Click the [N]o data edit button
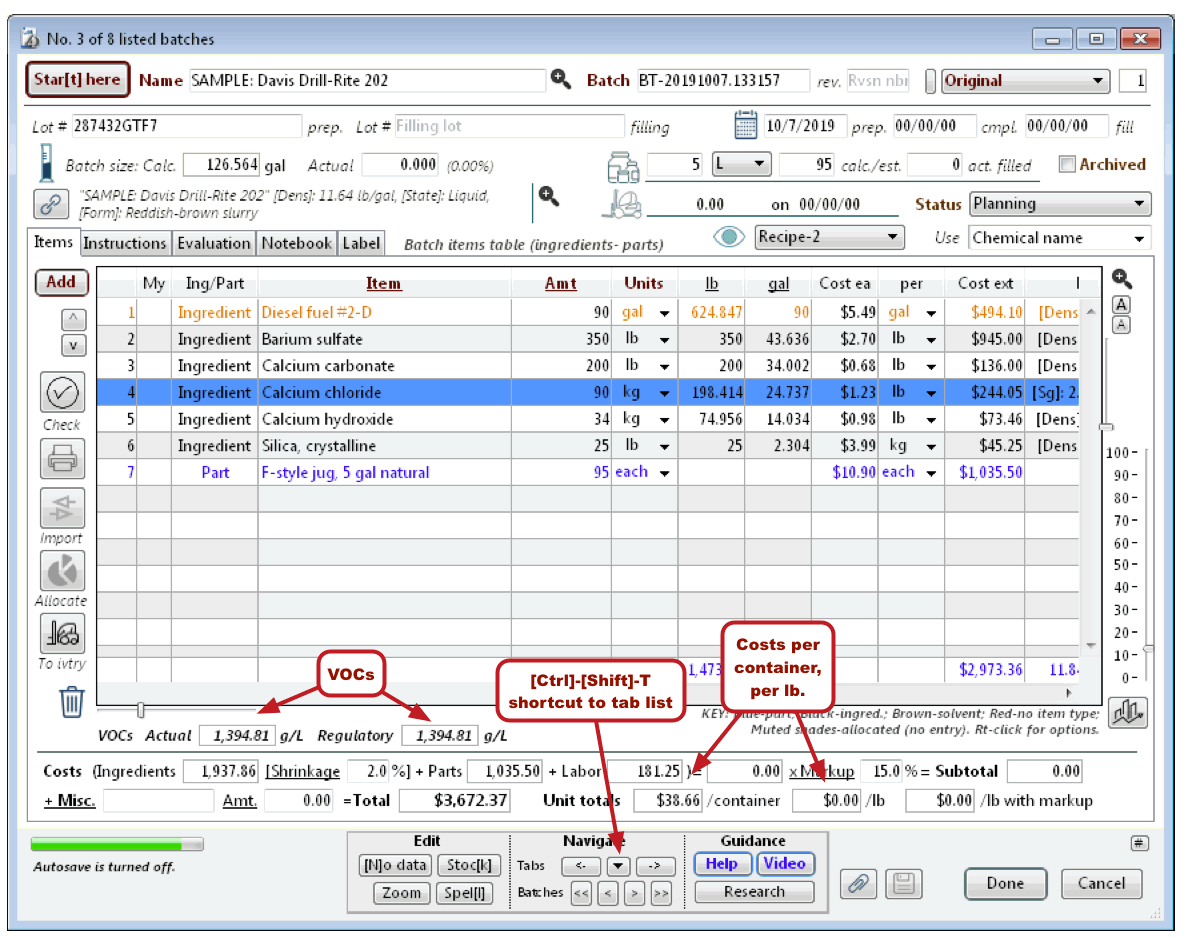This screenshot has height=938, width=1189. pos(395,865)
